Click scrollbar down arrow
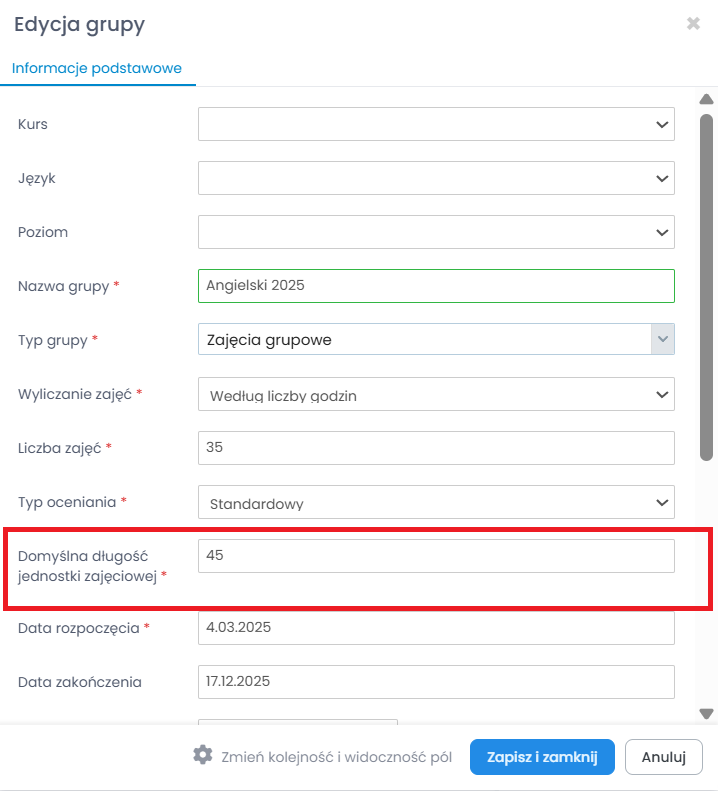The width and height of the screenshot is (718, 791). (x=706, y=714)
